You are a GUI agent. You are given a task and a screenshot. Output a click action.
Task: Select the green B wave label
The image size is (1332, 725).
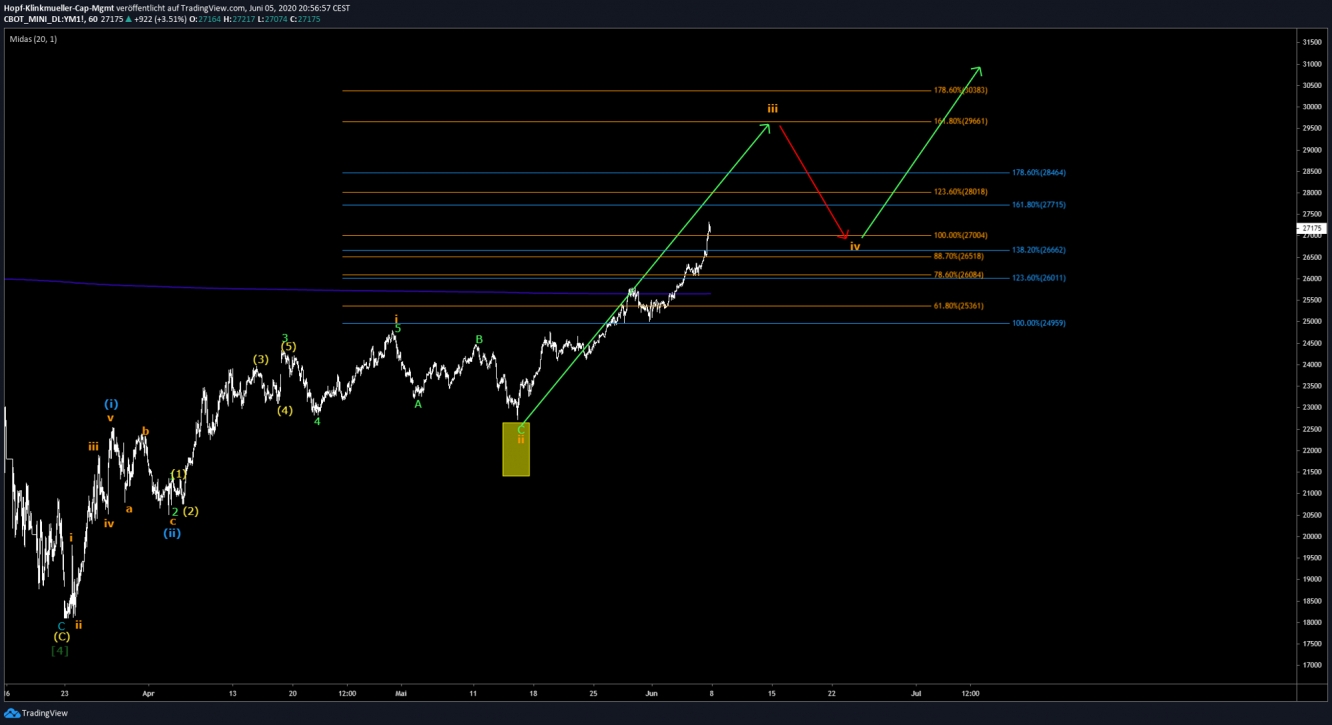click(x=479, y=340)
